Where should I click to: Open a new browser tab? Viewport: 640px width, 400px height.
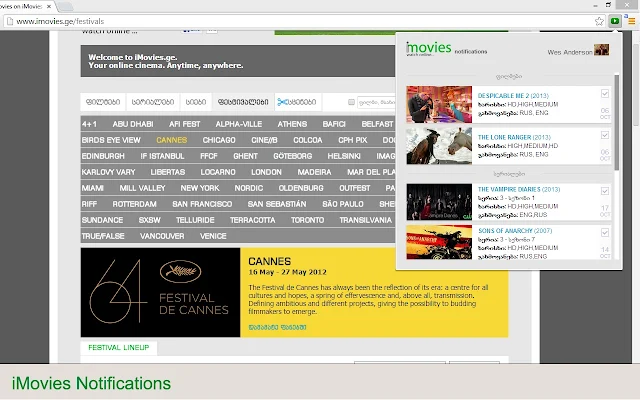(x=64, y=6)
